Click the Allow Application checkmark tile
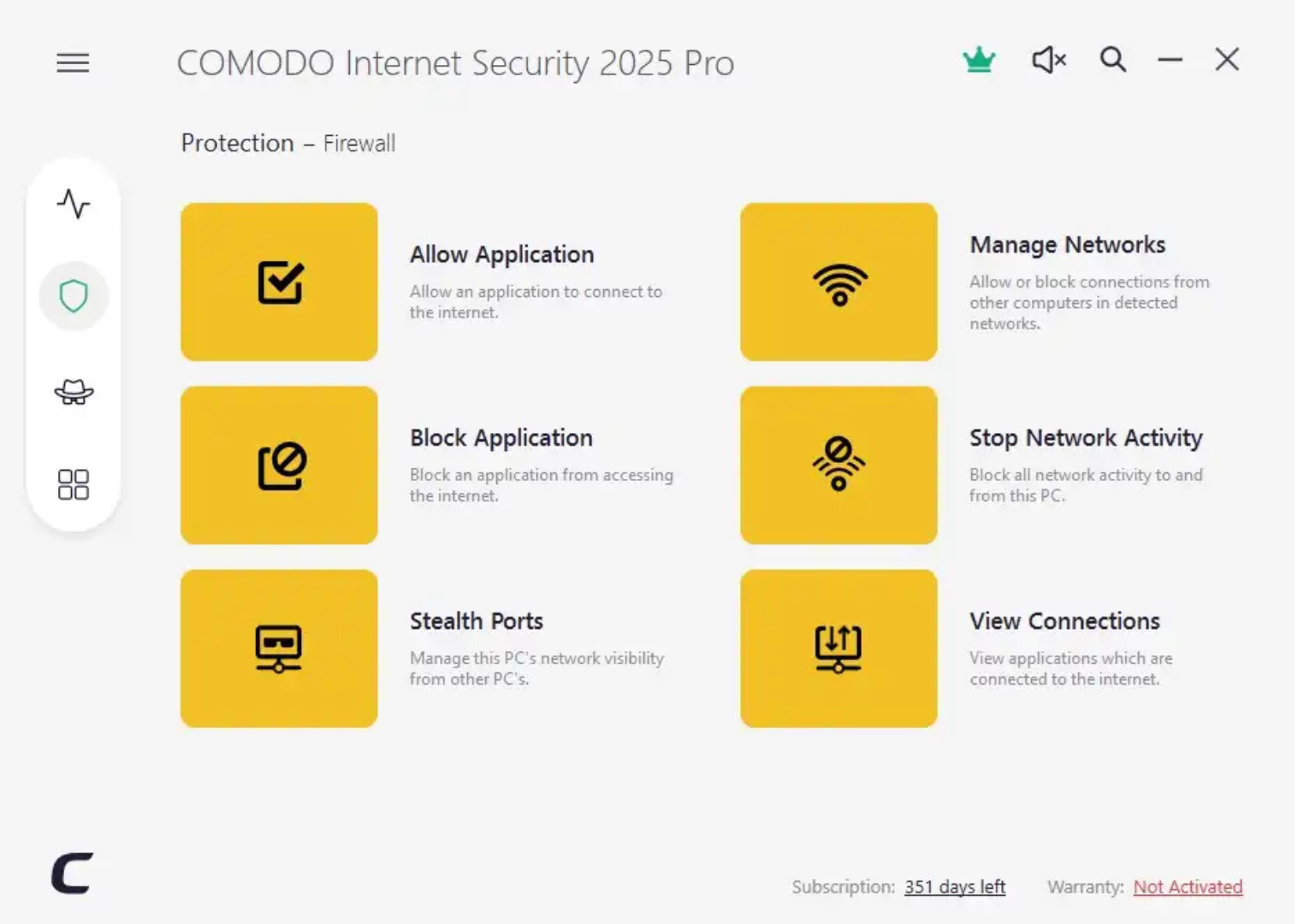1298x924 pixels. click(x=279, y=281)
